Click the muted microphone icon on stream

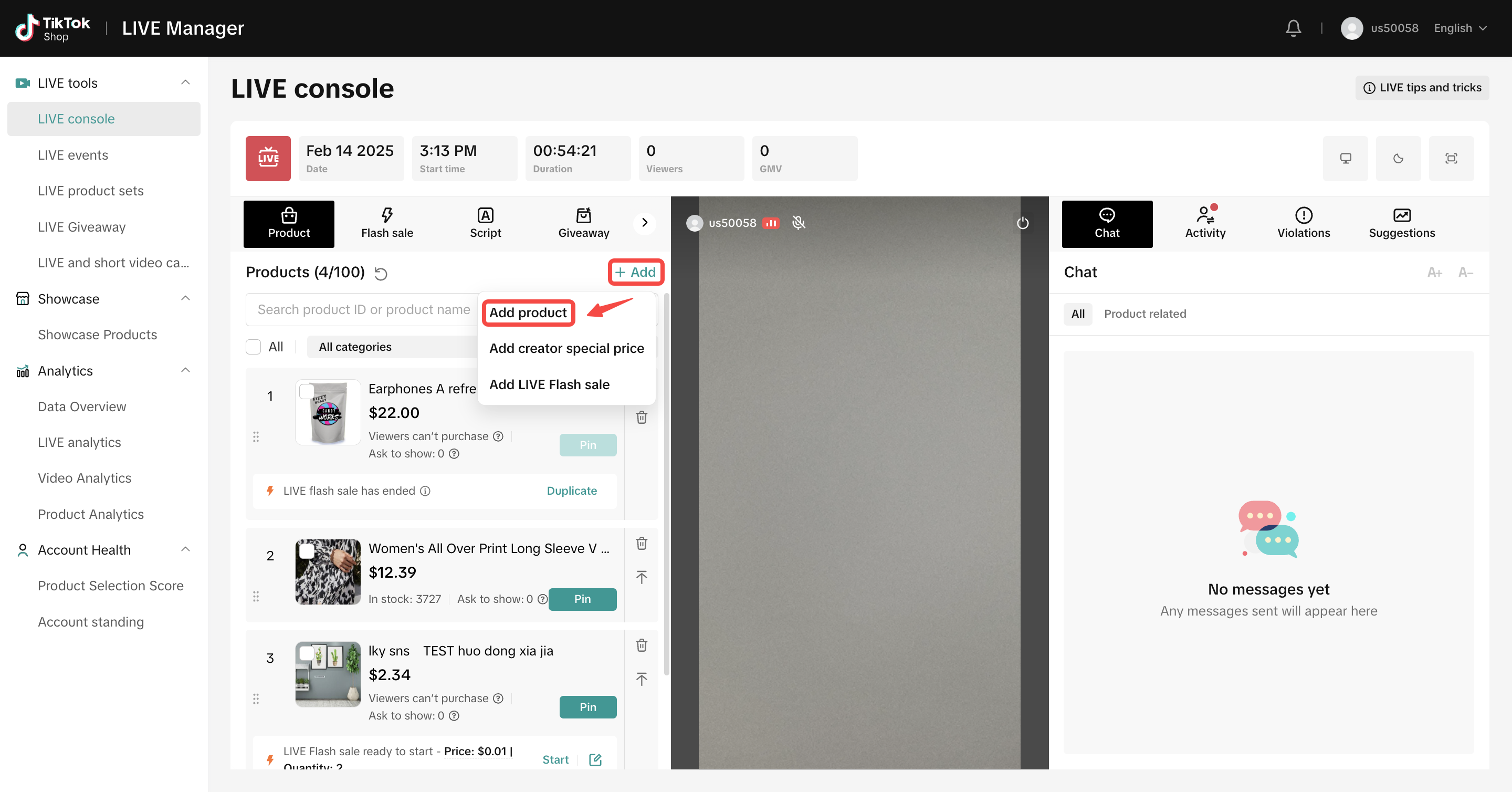point(798,223)
